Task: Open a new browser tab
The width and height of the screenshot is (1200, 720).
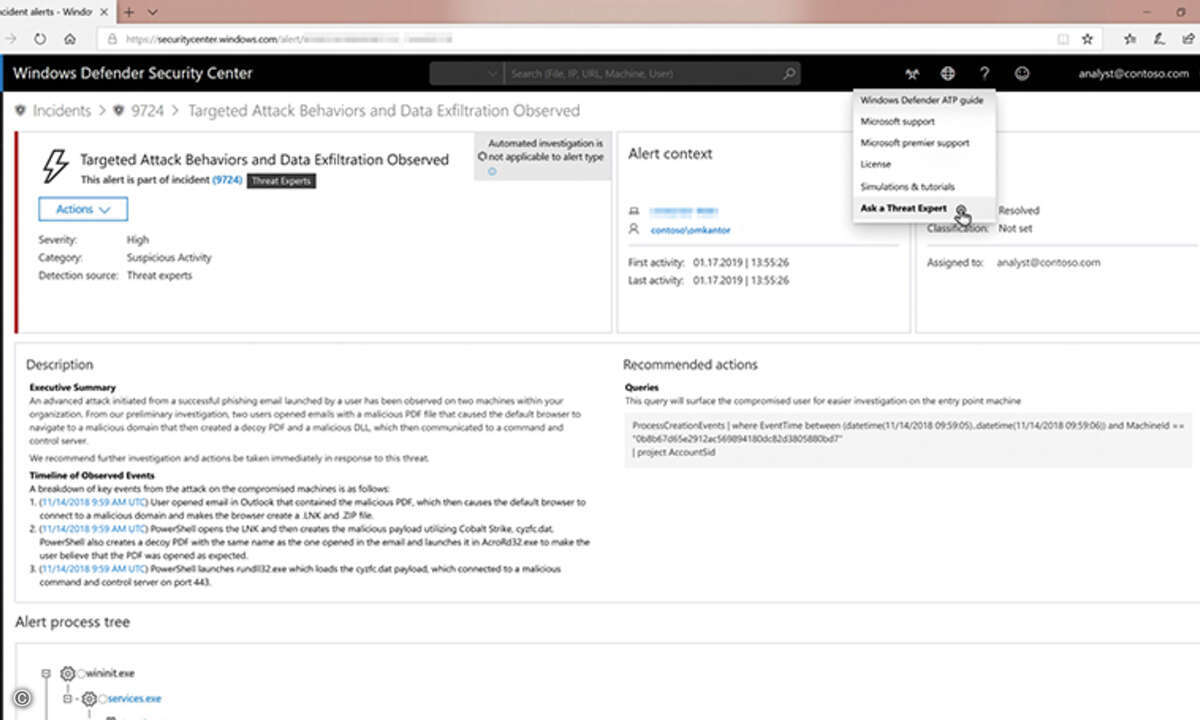Action: (129, 12)
